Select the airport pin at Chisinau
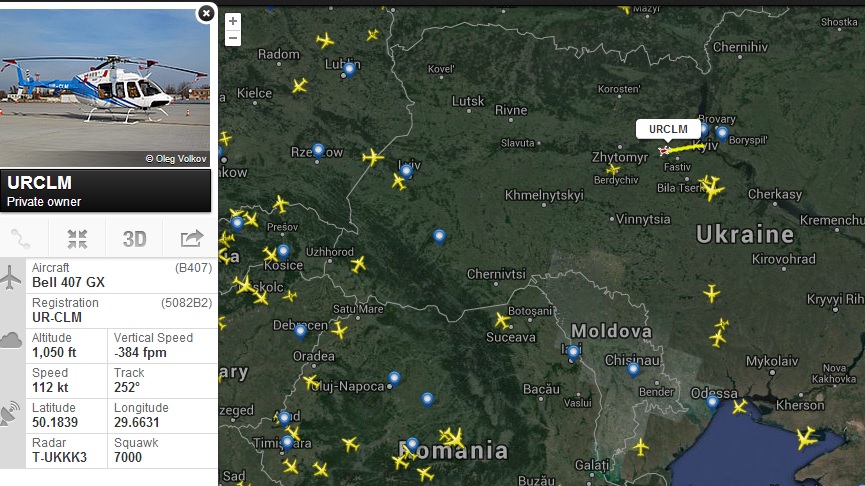865x486 pixels. [633, 369]
